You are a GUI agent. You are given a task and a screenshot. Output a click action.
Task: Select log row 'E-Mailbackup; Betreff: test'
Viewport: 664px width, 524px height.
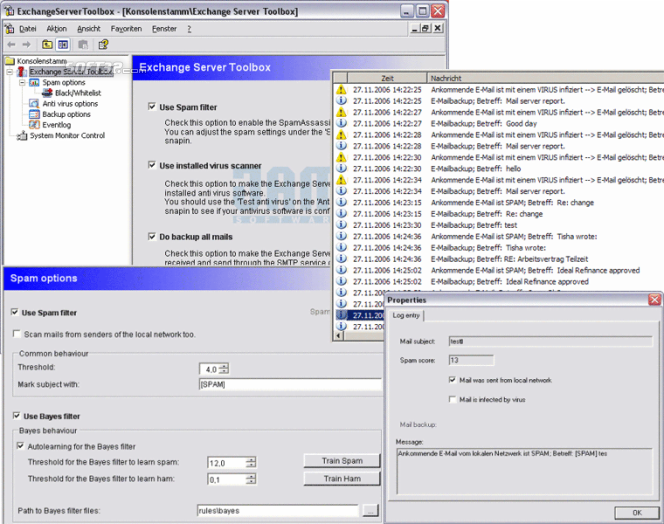tap(500, 225)
